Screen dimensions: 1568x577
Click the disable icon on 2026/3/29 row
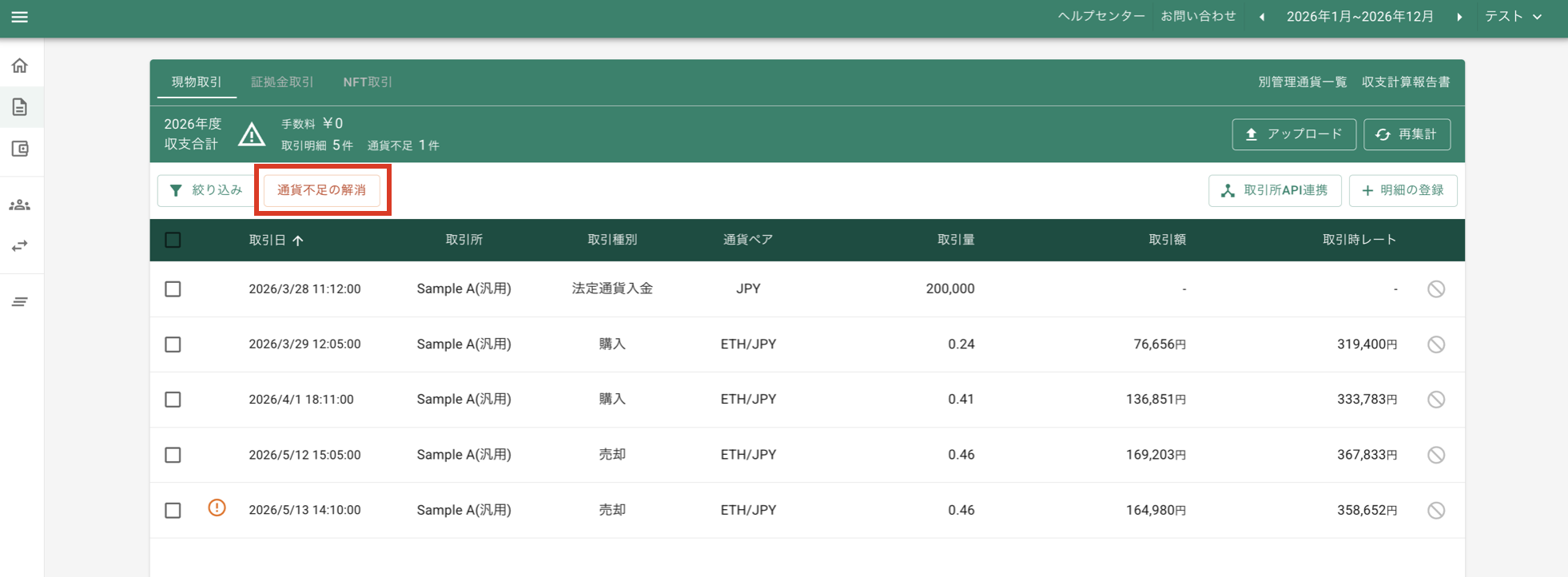pyautogui.click(x=1436, y=344)
